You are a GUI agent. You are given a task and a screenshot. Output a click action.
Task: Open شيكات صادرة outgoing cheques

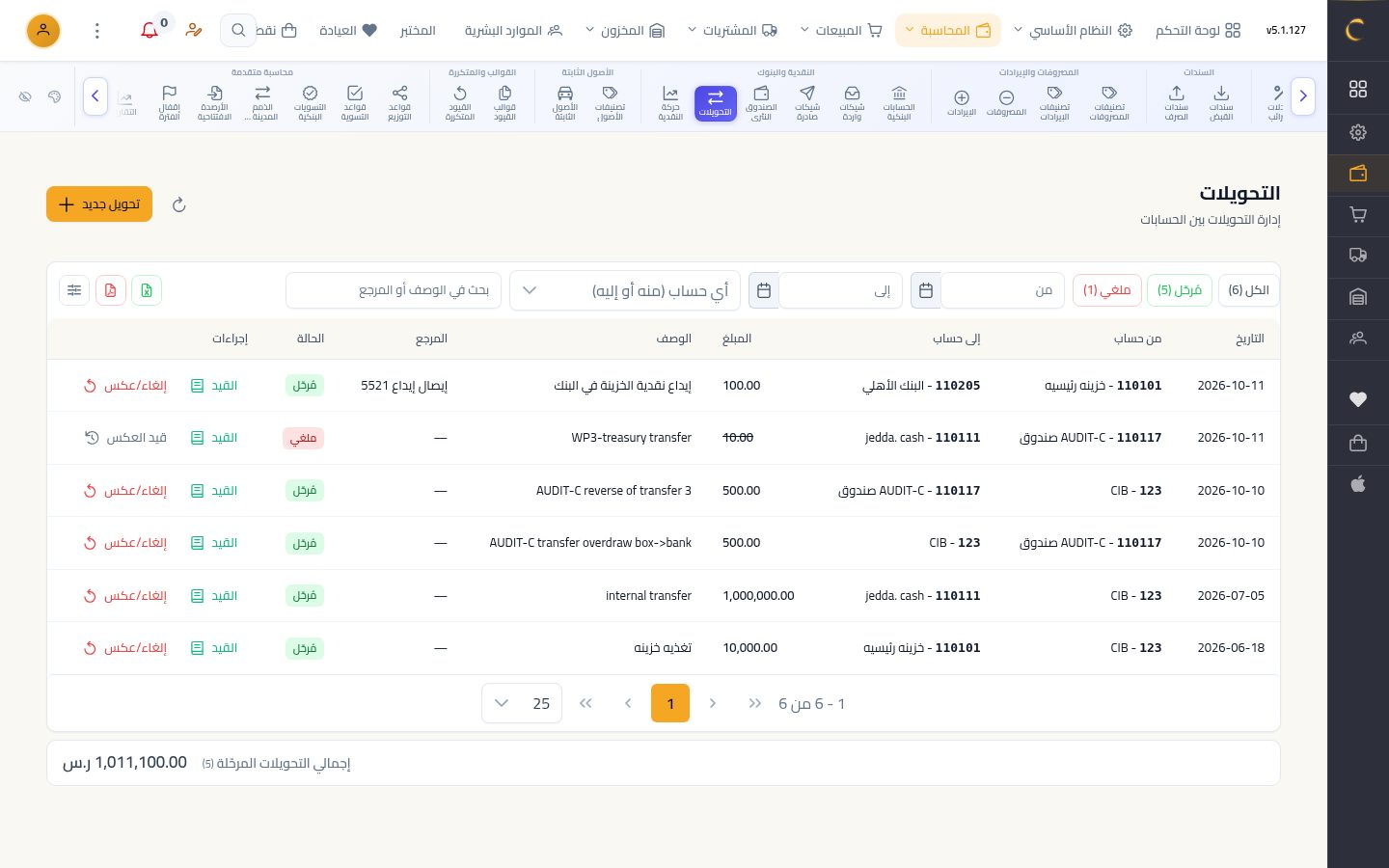807,102
